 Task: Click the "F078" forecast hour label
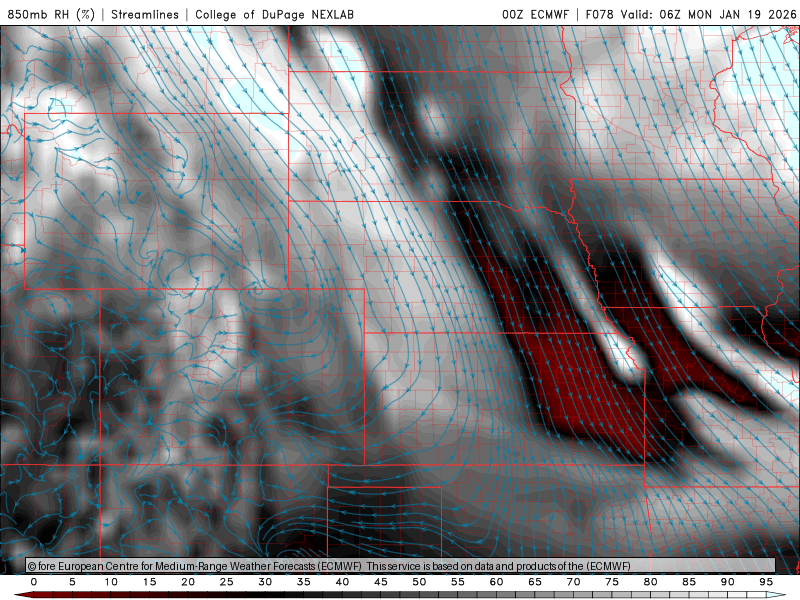pos(599,14)
